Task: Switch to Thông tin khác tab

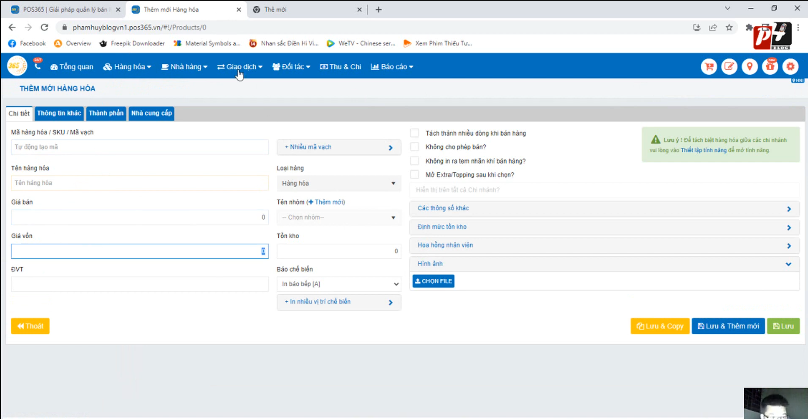Action: (59, 113)
